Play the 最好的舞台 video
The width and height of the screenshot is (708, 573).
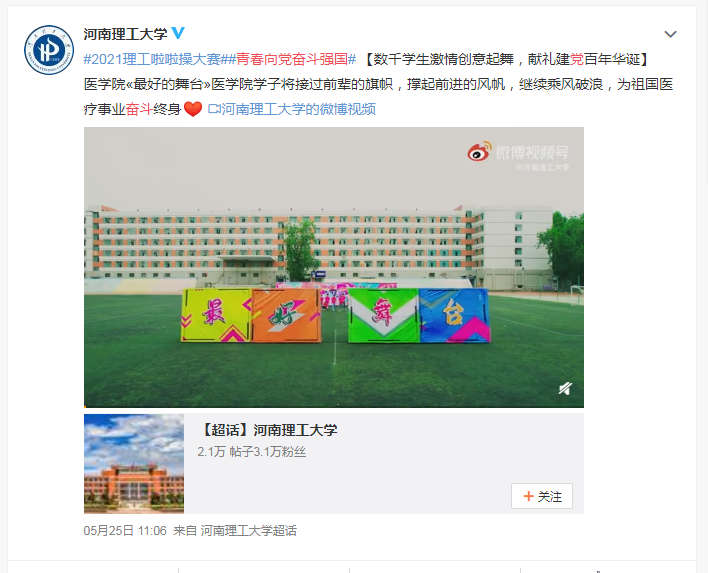click(x=334, y=267)
